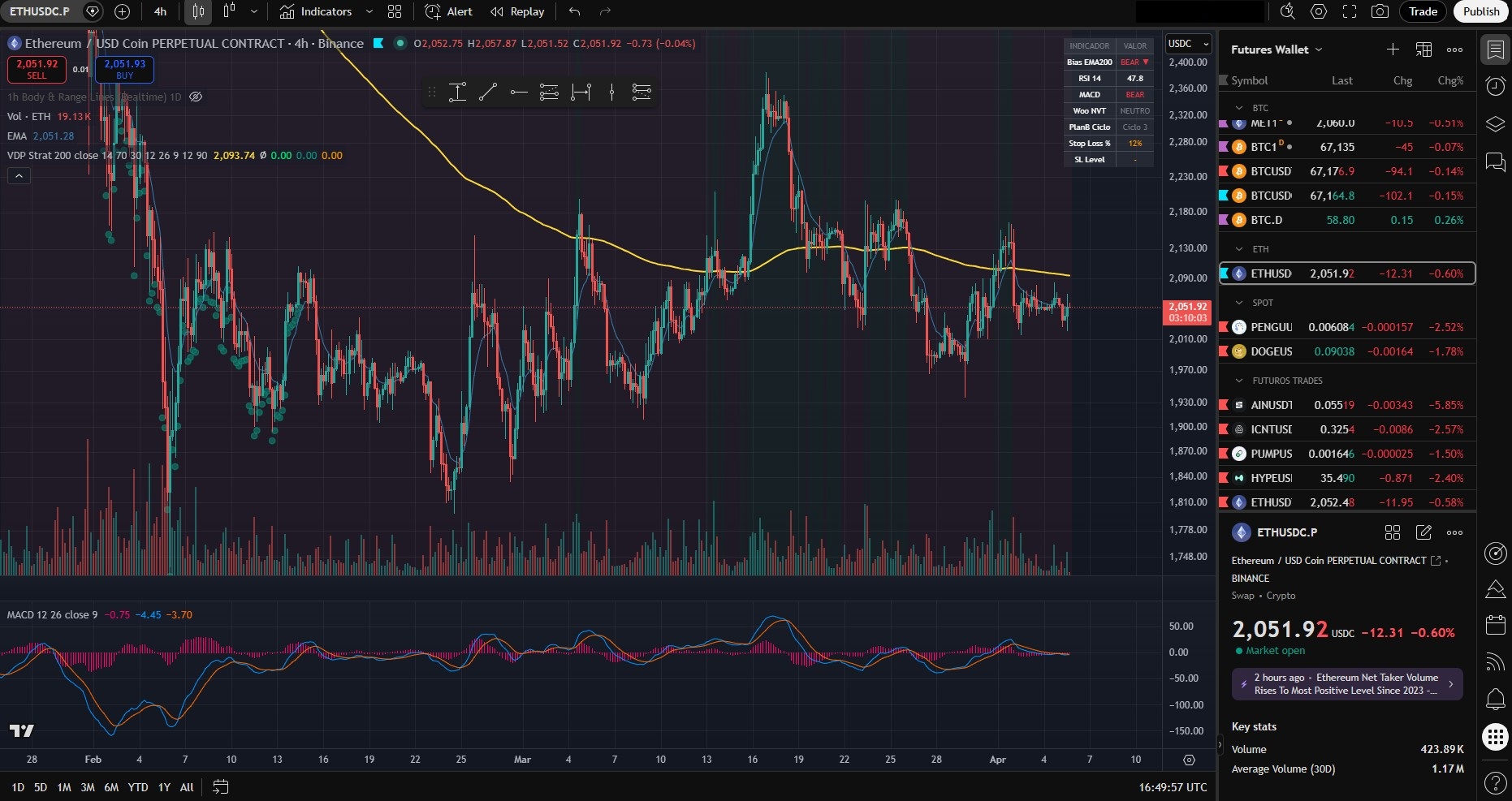Open chart settings with the gear icon
This screenshot has width=1512, height=801.
pos(1318,11)
